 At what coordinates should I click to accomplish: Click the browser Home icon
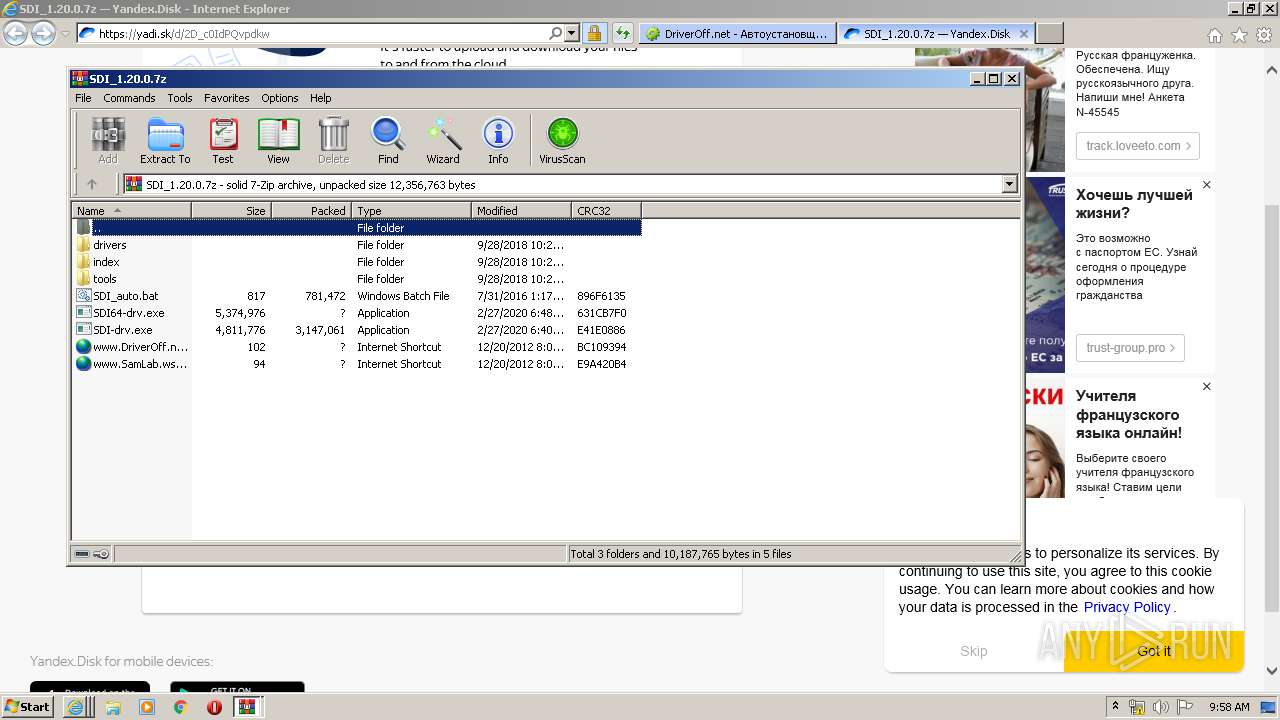(1214, 35)
